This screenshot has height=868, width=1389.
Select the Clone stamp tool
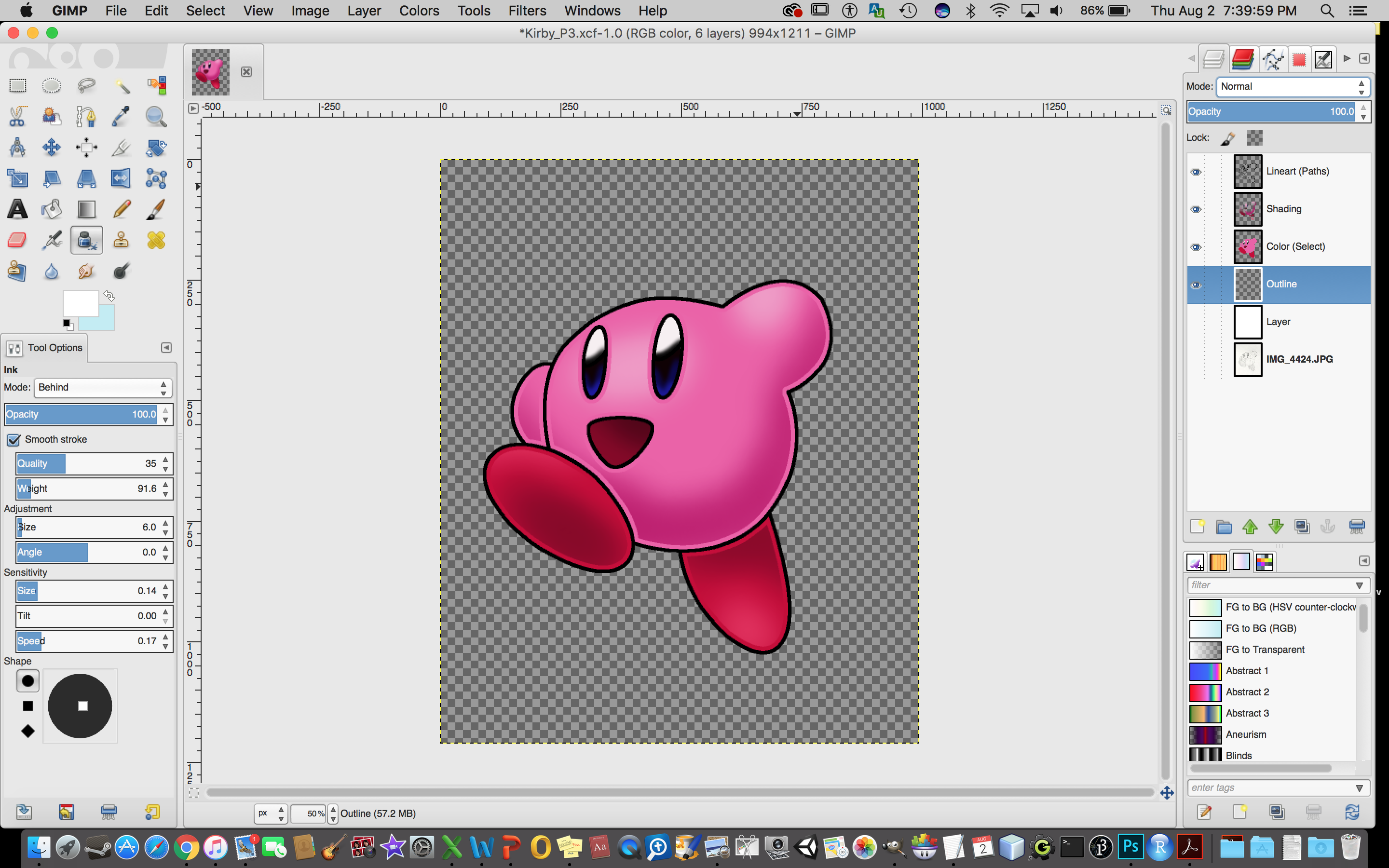(121, 240)
